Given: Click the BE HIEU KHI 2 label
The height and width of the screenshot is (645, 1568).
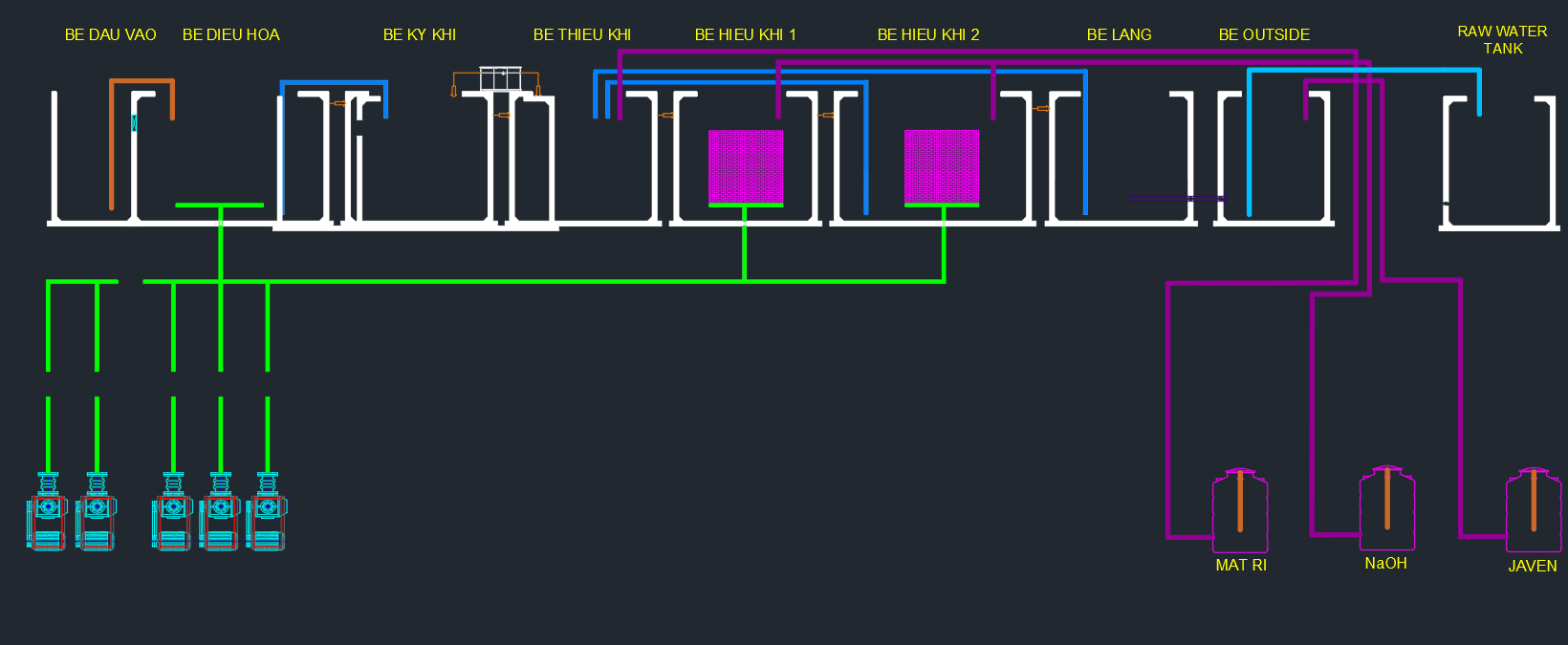Looking at the screenshot, I should (x=928, y=34).
